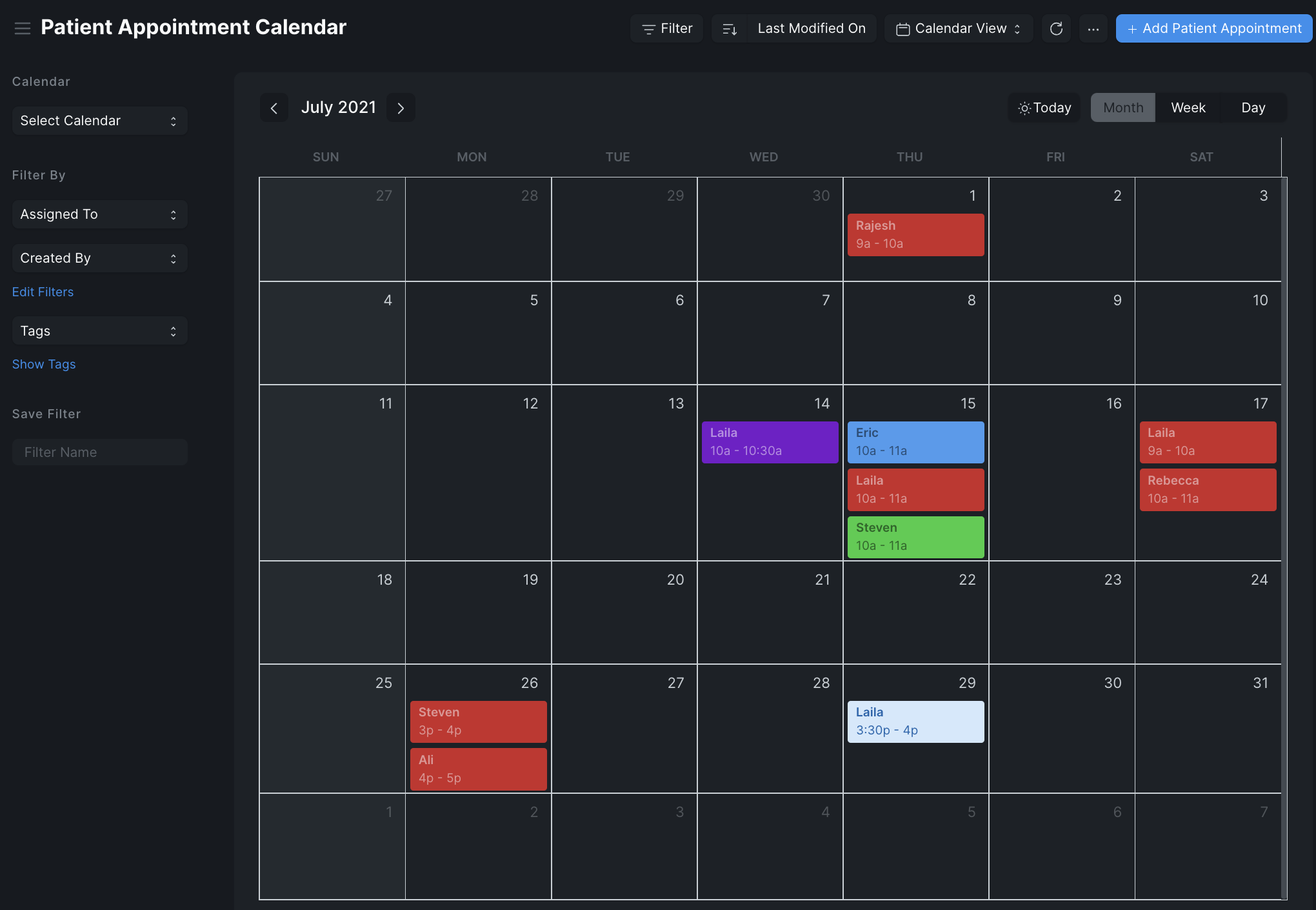Open the Calendar View switcher
The width and height of the screenshot is (1316, 910).
959,28
